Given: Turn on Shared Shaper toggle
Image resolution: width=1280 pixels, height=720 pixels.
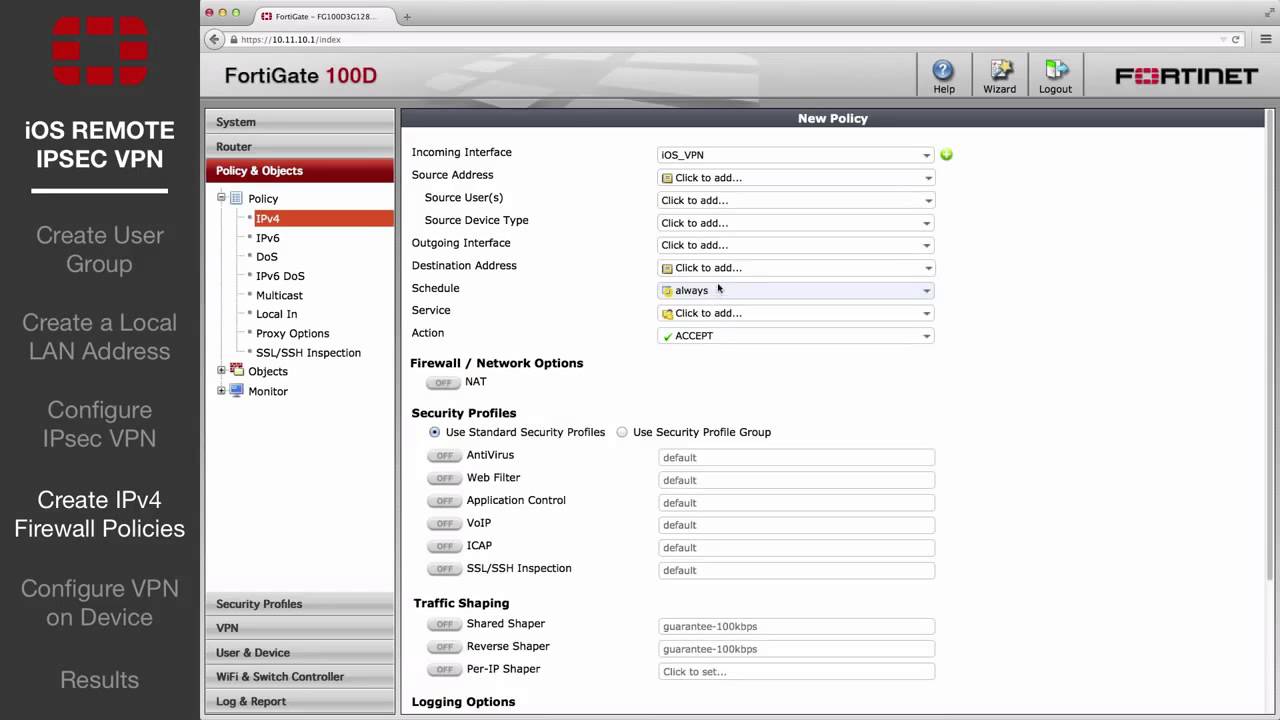Looking at the screenshot, I should tap(444, 624).
